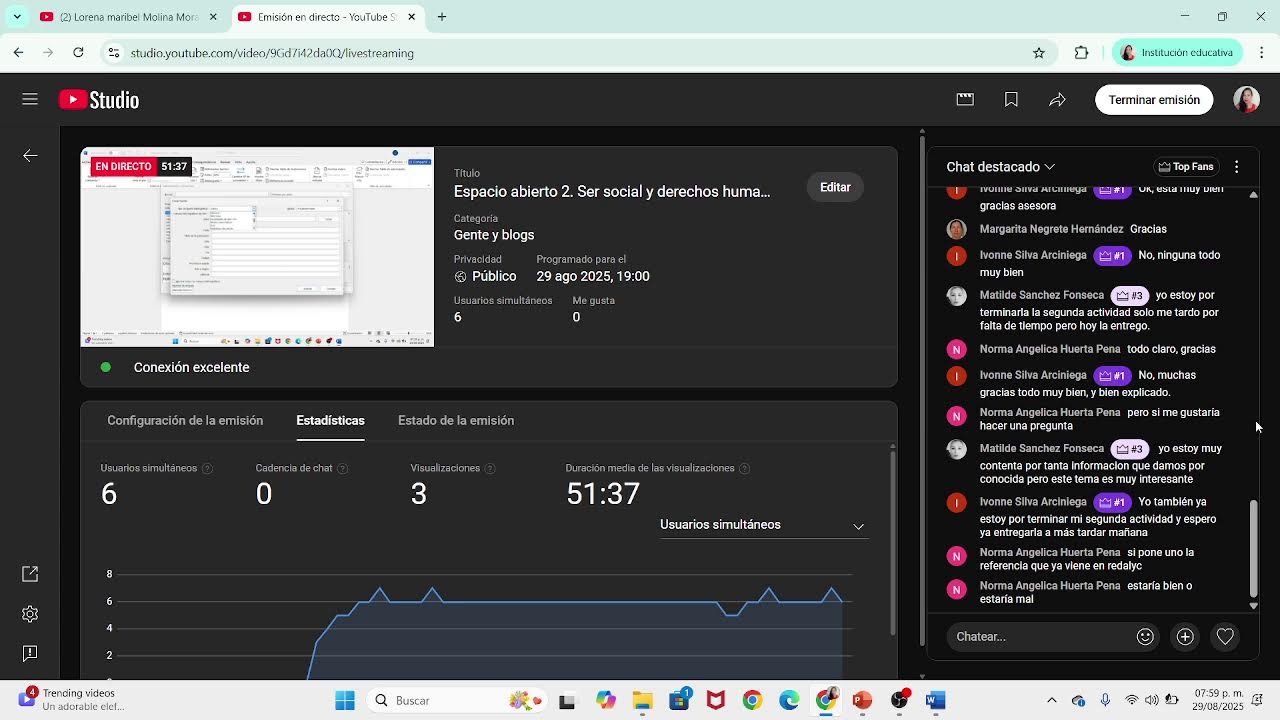Open the emoji picker in chat
1280x720 pixels.
[1145, 636]
